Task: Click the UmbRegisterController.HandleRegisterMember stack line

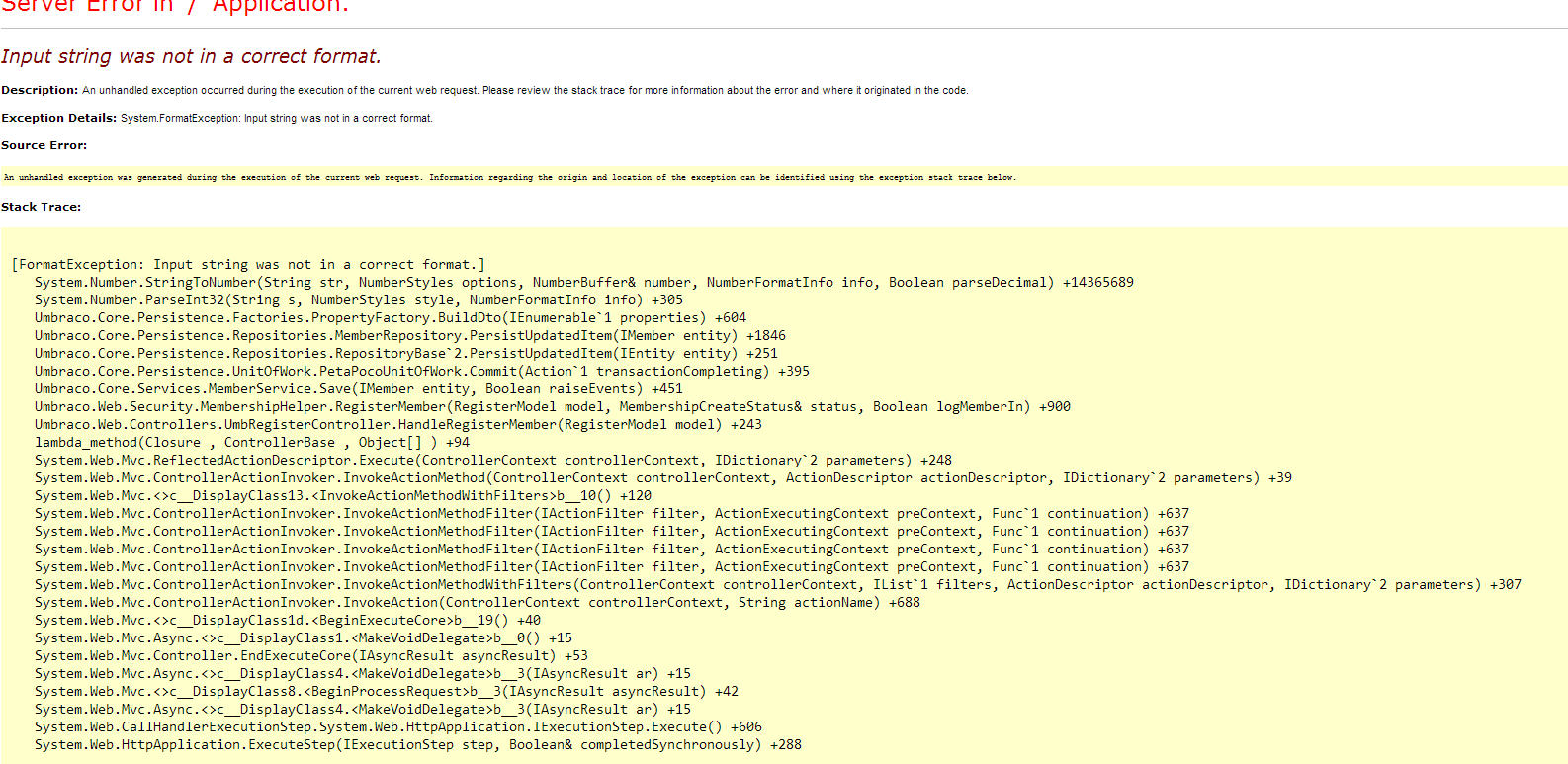Action: pyautogui.click(x=398, y=424)
